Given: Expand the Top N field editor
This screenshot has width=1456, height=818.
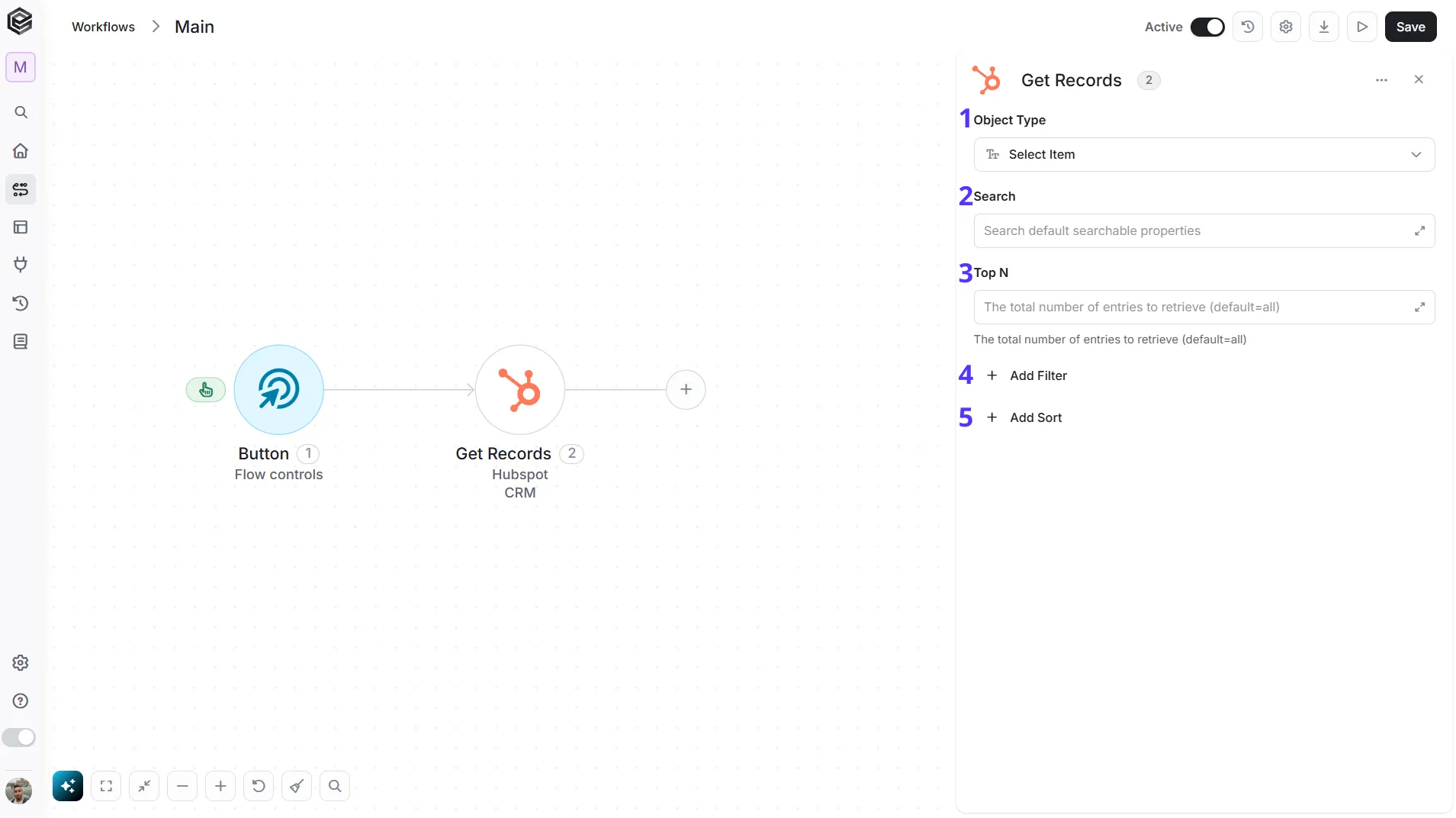Looking at the screenshot, I should coord(1419,307).
